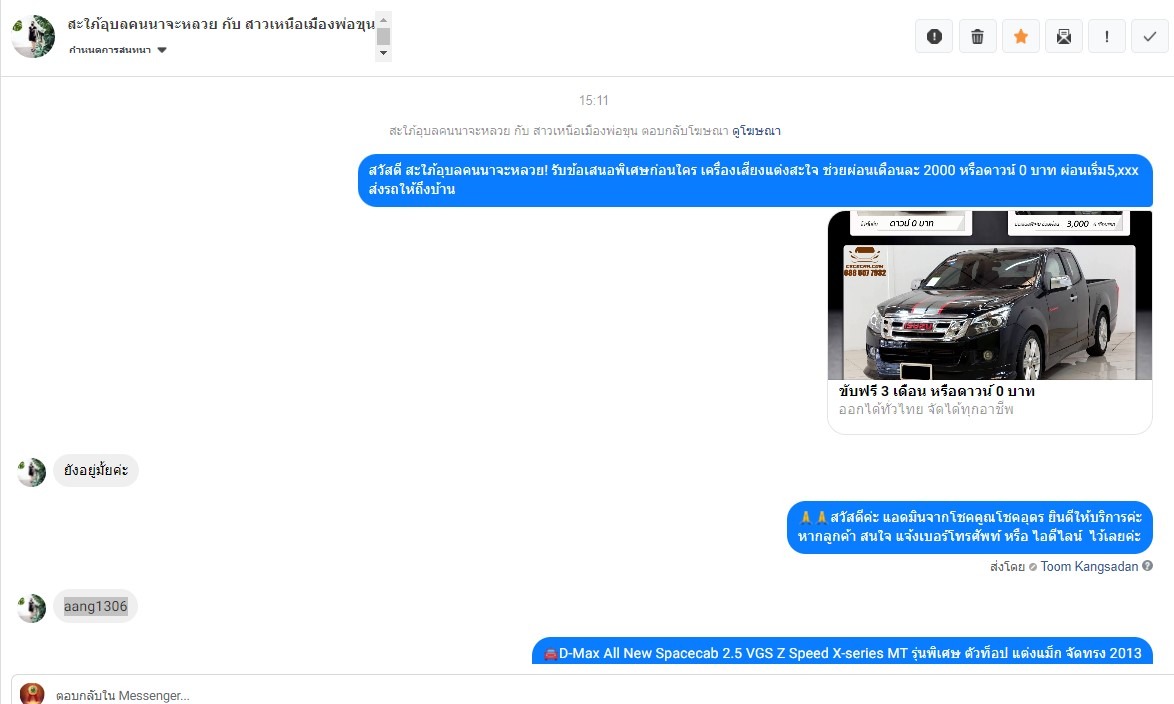Select ad title 'ขับฟรี 3 เดือน หรือดาวน์ 0 บาท'
This screenshot has height=704, width=1174.
937,391
